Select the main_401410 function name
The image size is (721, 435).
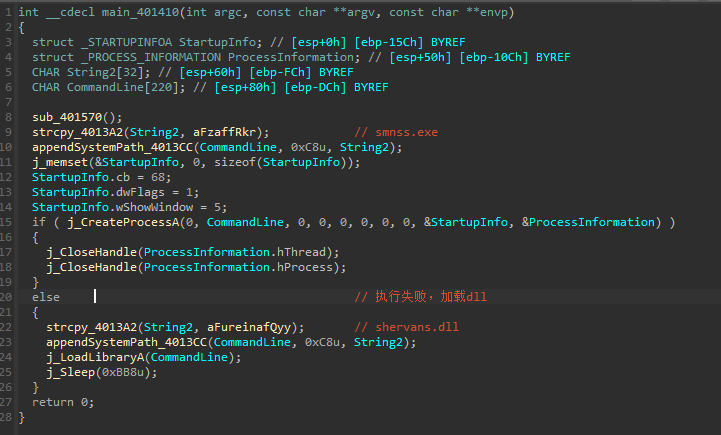(140, 12)
